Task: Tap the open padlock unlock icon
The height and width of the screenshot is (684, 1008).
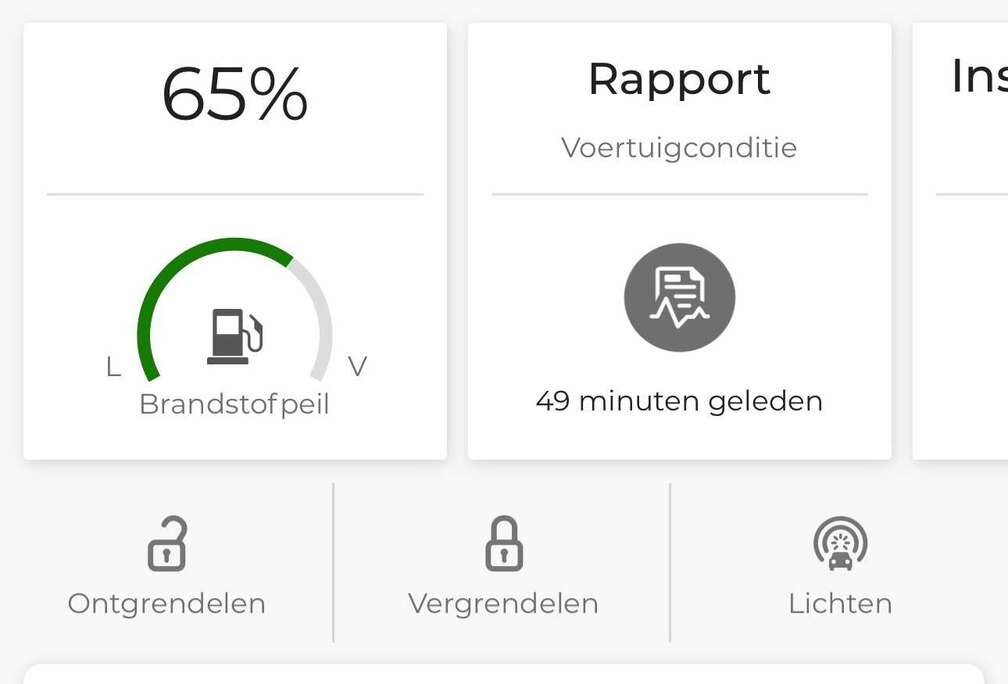Action: click(167, 545)
